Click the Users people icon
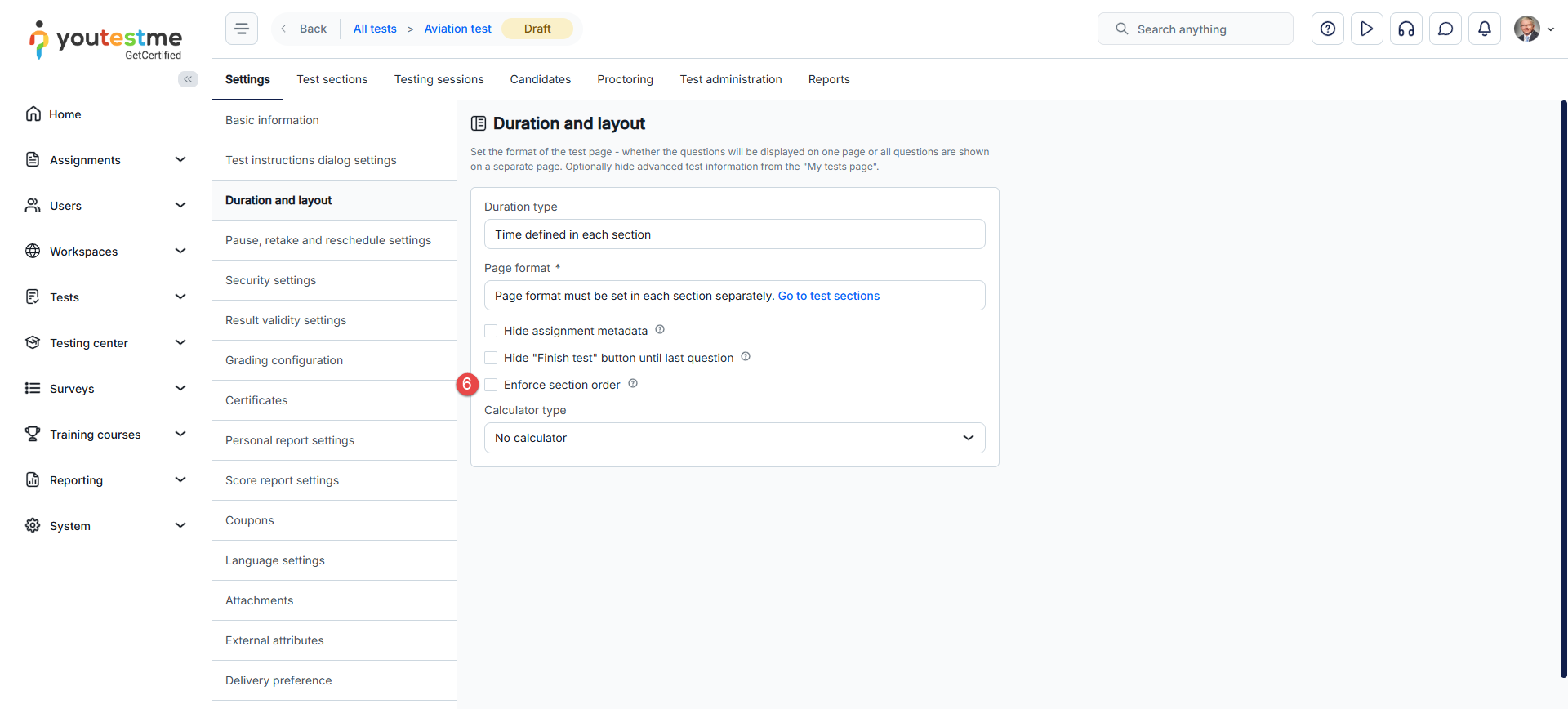The height and width of the screenshot is (709, 1568). click(33, 205)
